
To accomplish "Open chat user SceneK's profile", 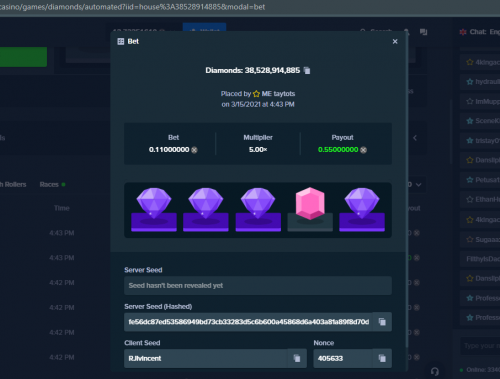I will click(x=487, y=121).
